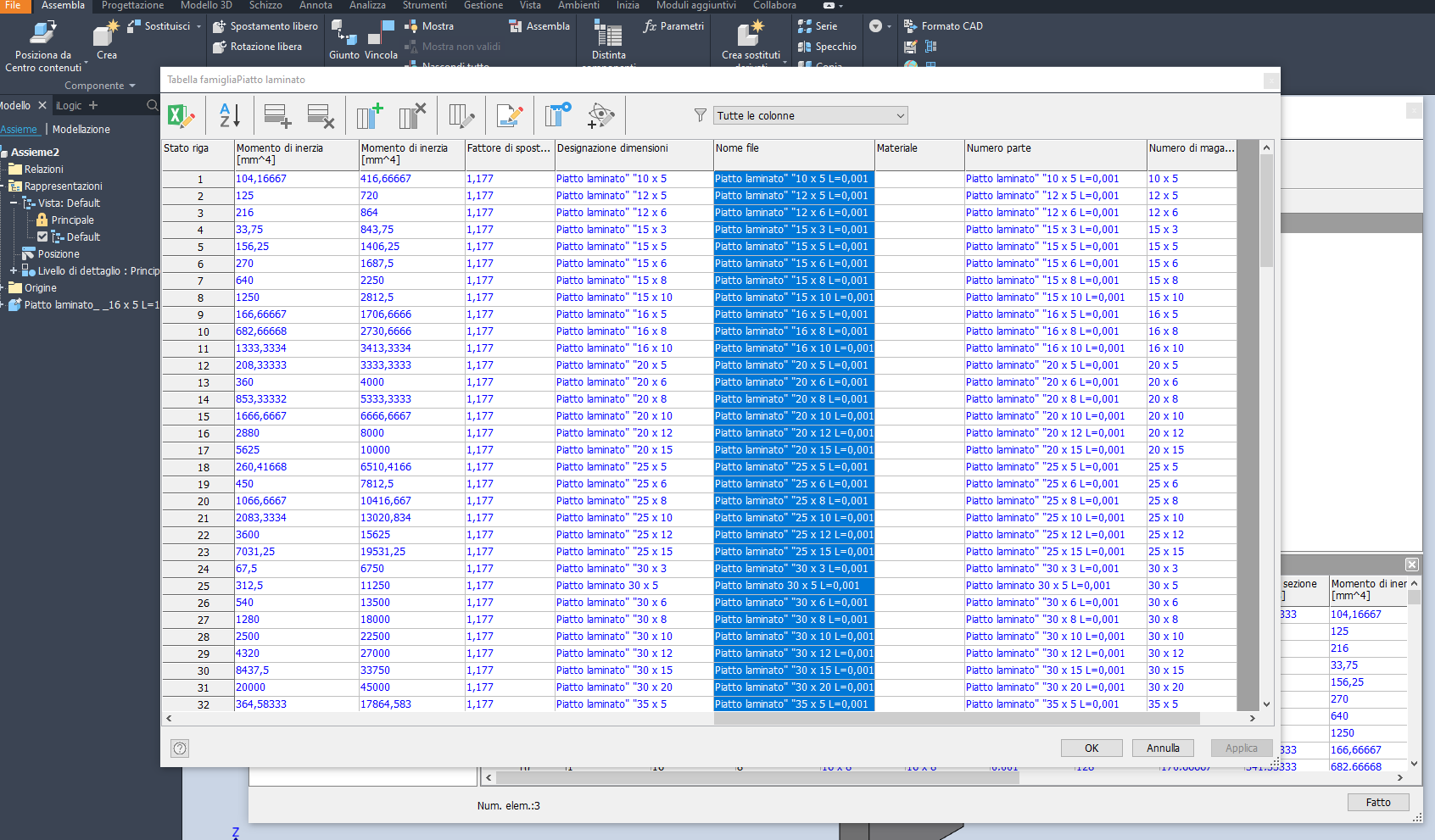
Task: Expand the Piatto laminato component node
Action: (3, 305)
